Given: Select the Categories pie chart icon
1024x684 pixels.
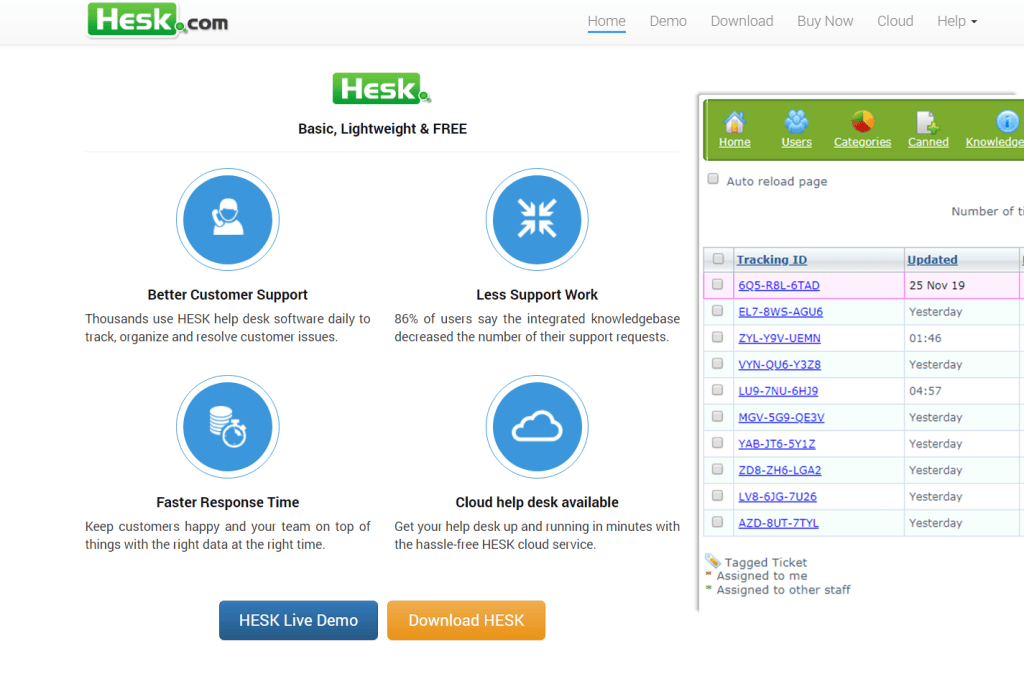Looking at the screenshot, I should coord(862,122).
